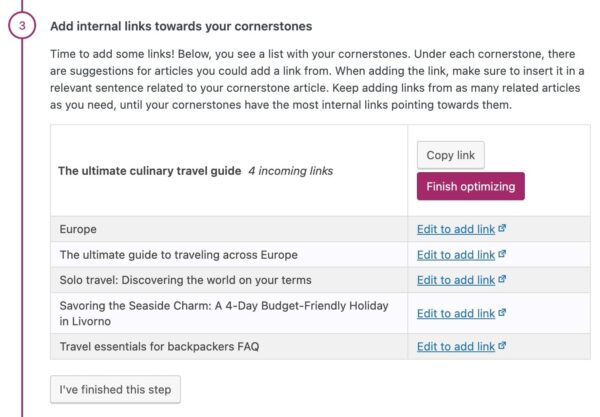Image resolution: width=600 pixels, height=417 pixels.
Task: Click external-link icon in the Livorno holiday row
Action: [502, 312]
